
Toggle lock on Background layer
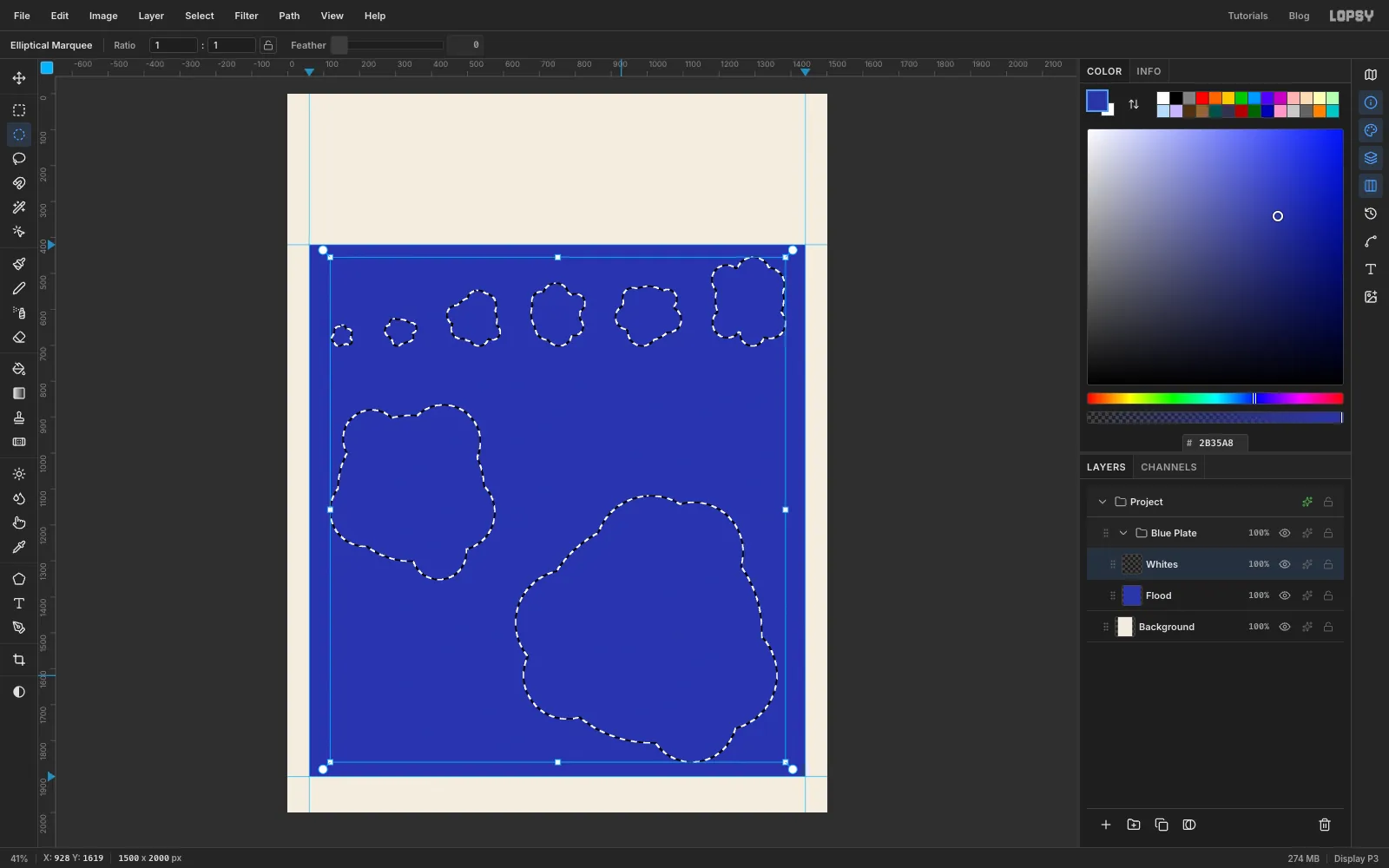coord(1328,627)
